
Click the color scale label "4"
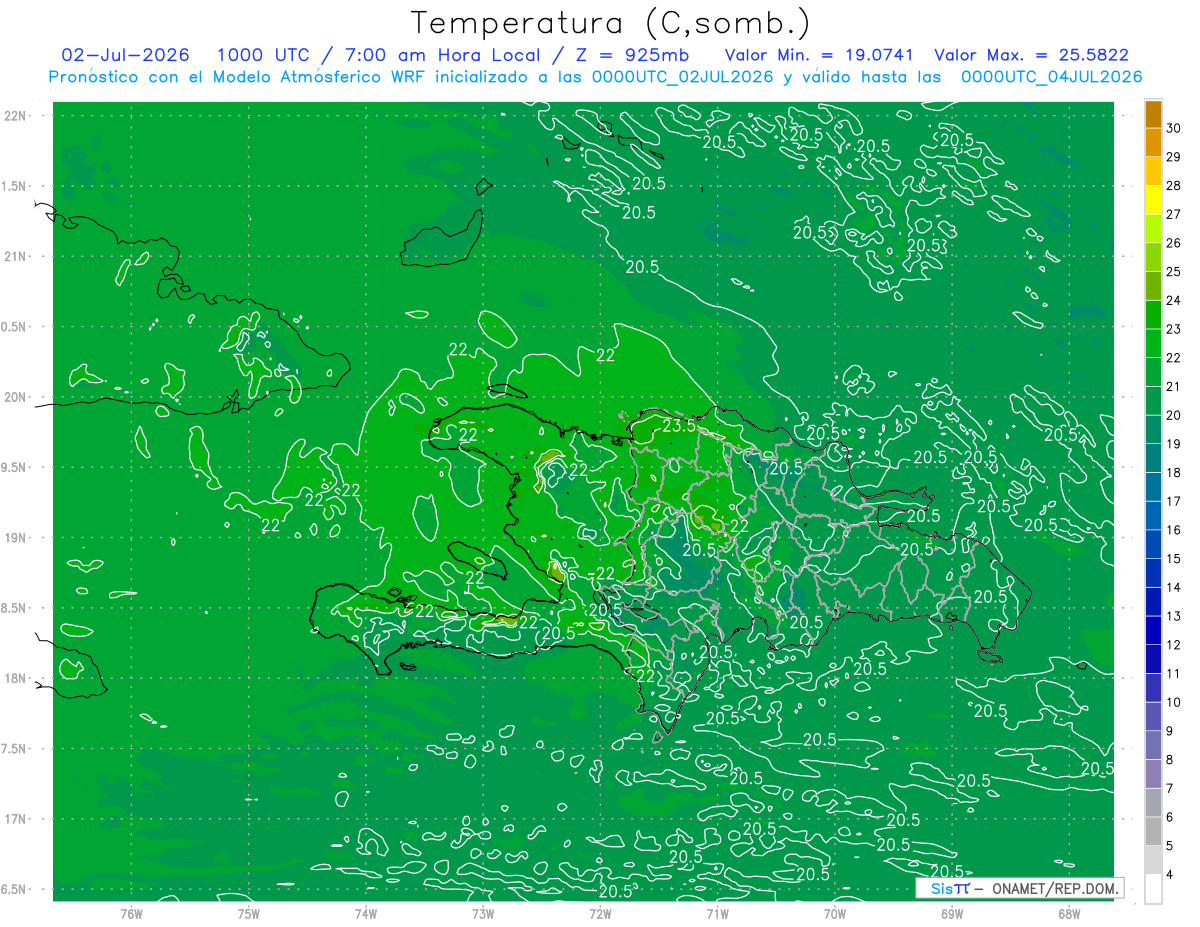(1170, 875)
